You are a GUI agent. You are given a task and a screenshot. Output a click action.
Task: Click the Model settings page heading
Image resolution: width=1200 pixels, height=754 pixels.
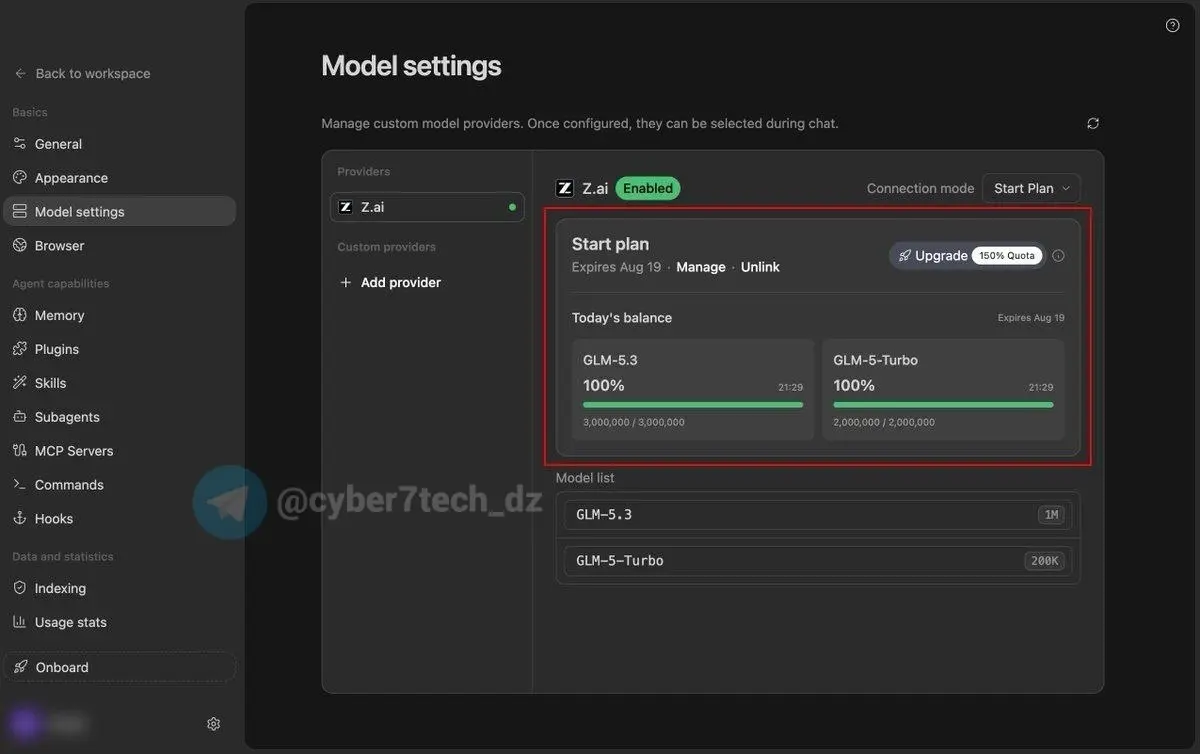click(411, 66)
